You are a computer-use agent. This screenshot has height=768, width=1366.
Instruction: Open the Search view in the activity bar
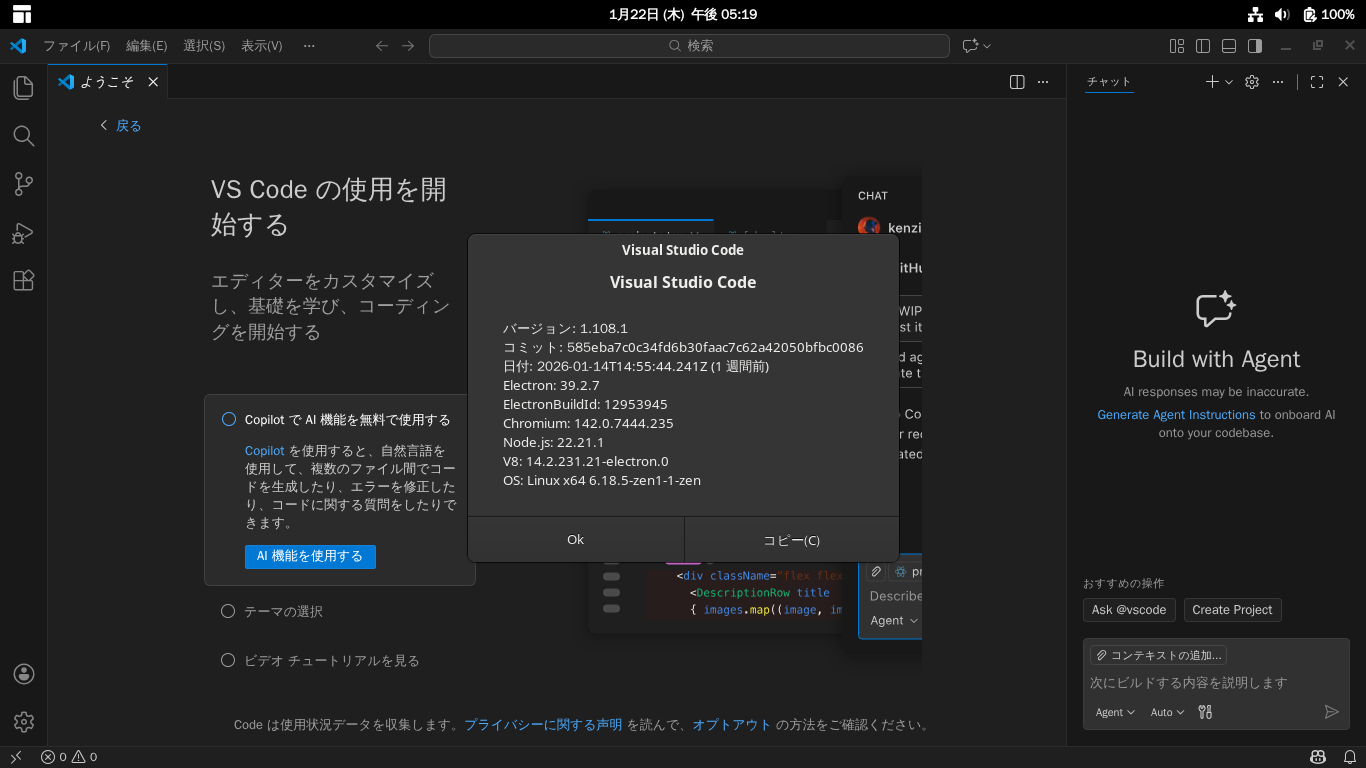pos(24,136)
